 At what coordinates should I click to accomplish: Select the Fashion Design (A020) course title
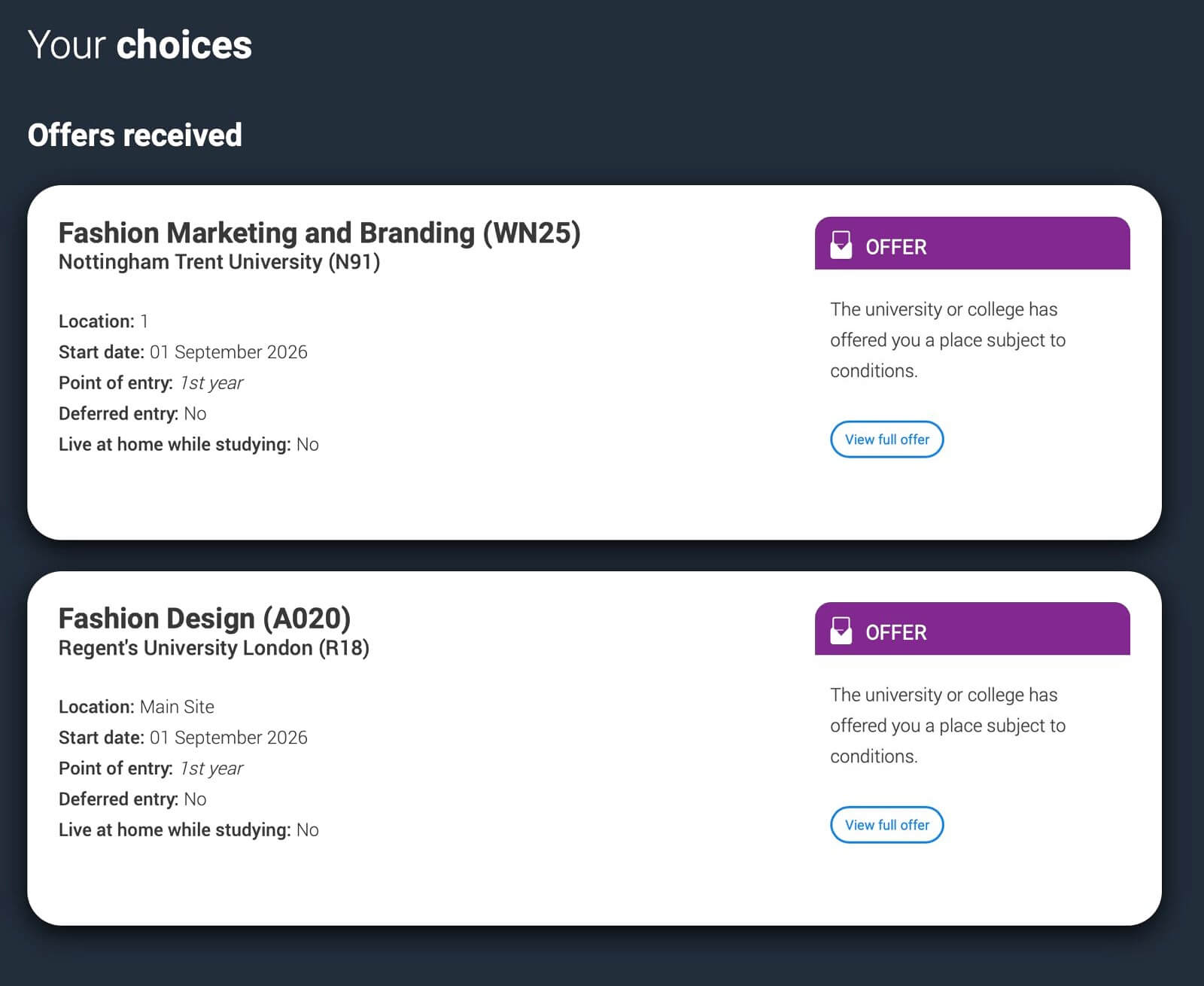(x=205, y=619)
